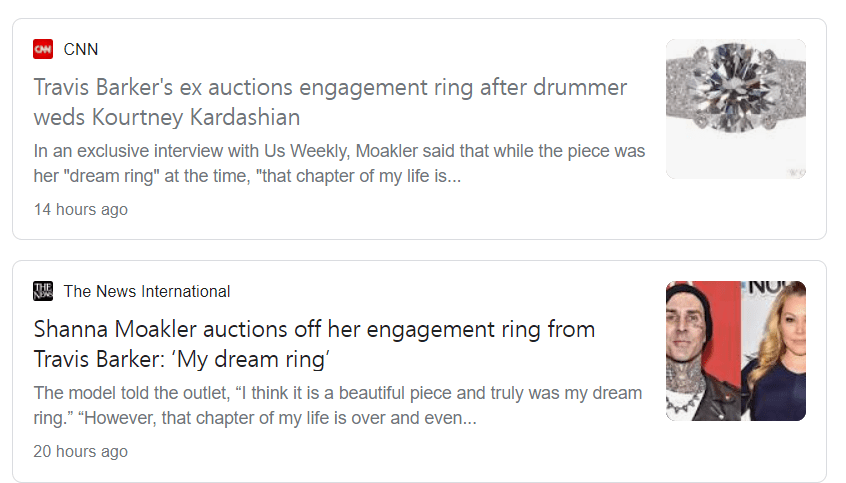Click the blonde woman in the thumbnail
The image size is (846, 483).
click(773, 351)
